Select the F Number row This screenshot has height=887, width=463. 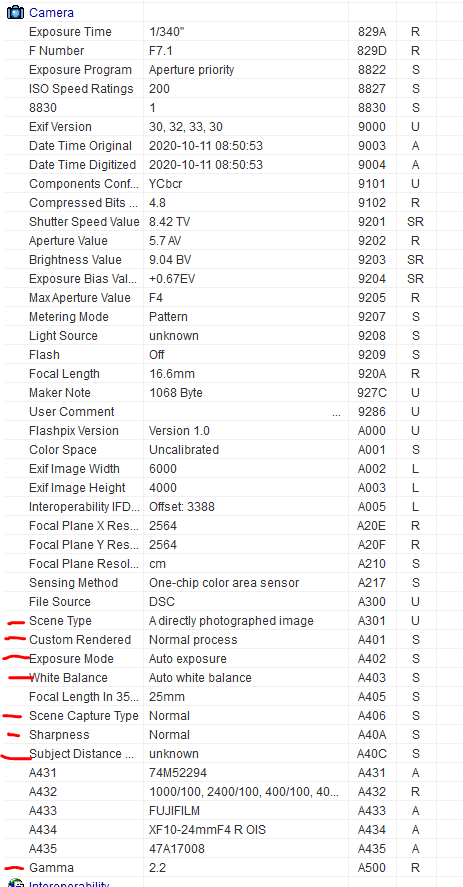[x=232, y=51]
